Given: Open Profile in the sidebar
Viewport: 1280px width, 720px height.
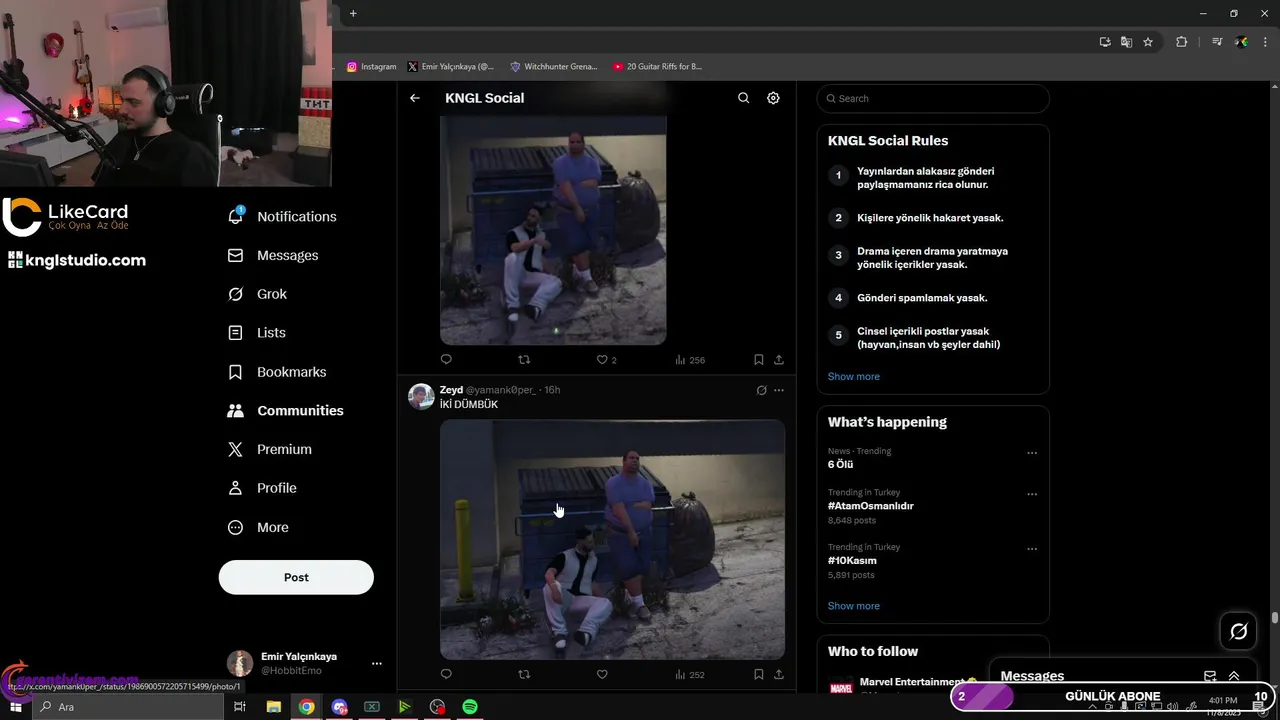Looking at the screenshot, I should [262, 488].
